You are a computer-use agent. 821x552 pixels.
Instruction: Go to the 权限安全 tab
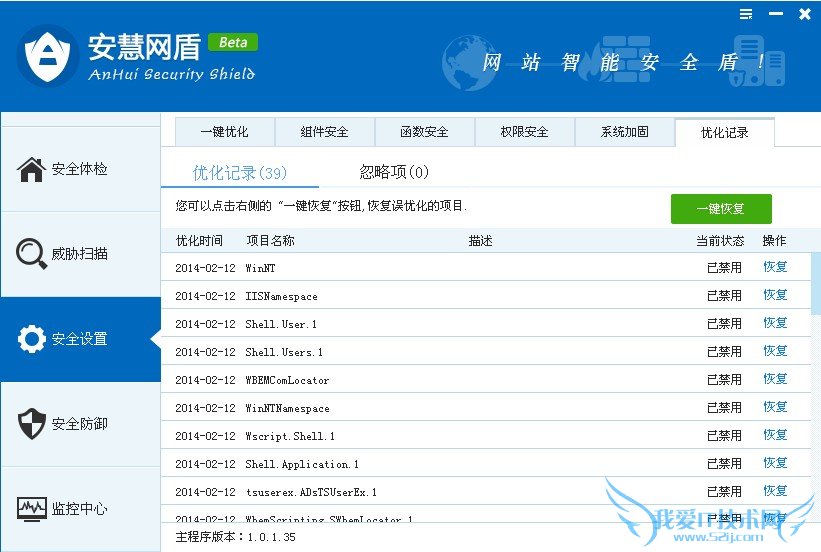tap(524, 132)
